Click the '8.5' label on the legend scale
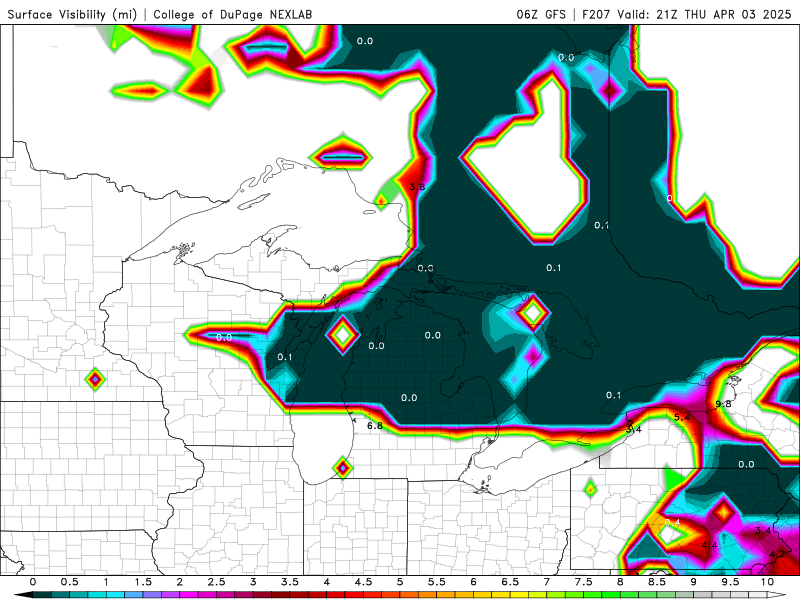Viewport: 800px width, 600px height. 657,582
